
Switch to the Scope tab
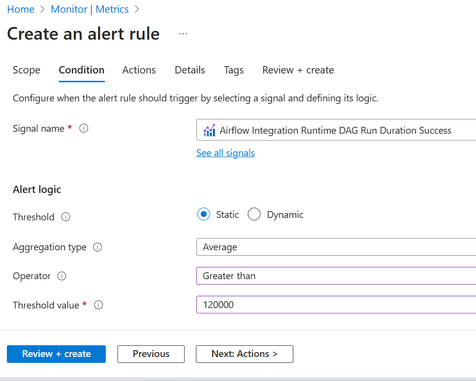(x=26, y=70)
